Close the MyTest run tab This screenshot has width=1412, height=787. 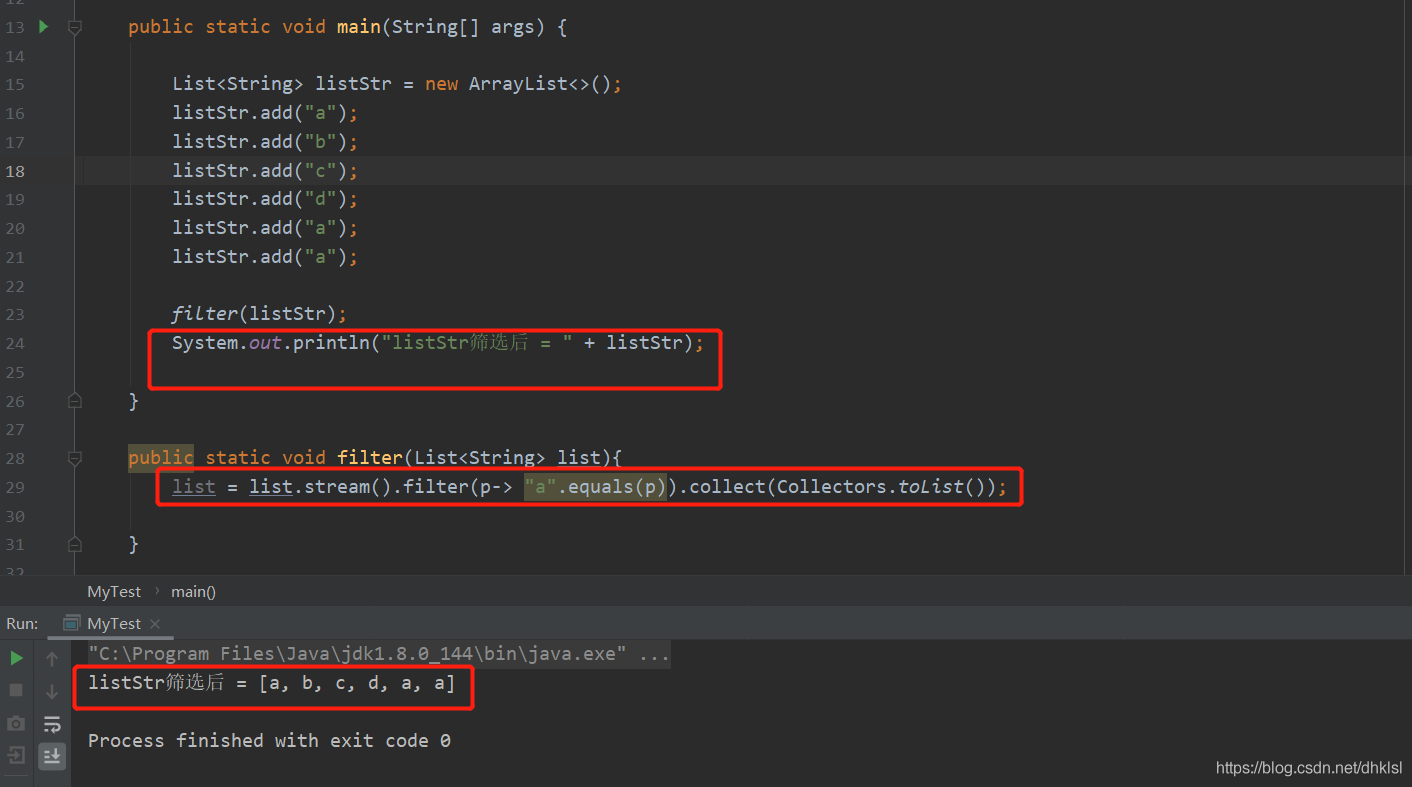[154, 623]
